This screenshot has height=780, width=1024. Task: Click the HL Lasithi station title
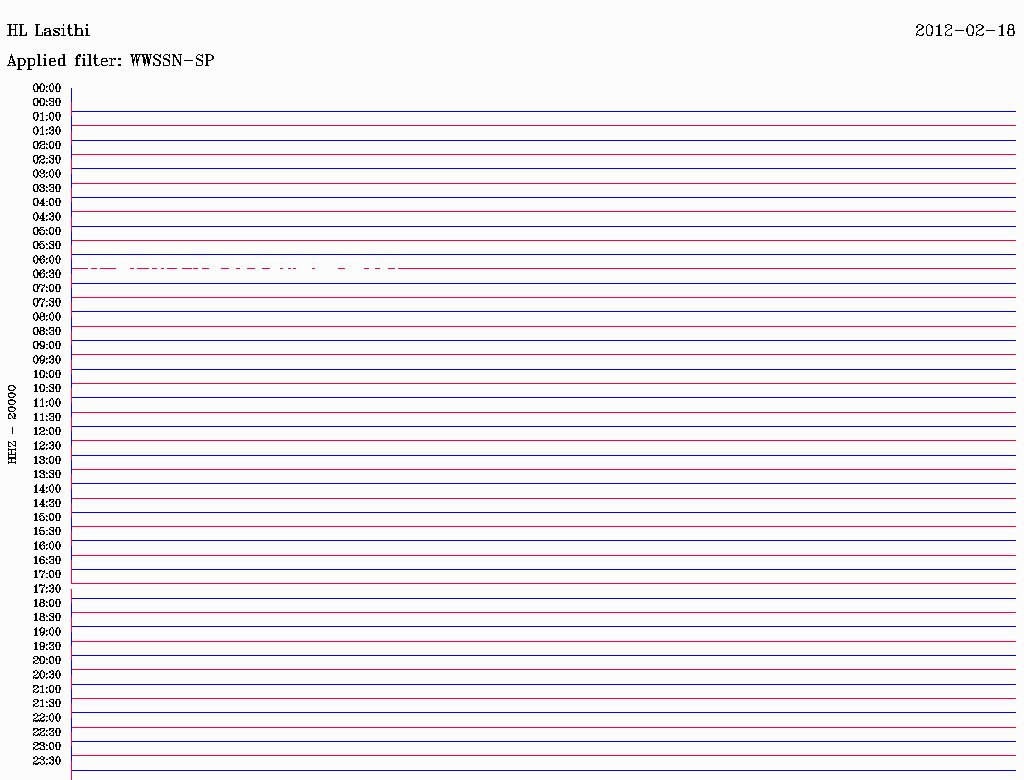point(48,31)
